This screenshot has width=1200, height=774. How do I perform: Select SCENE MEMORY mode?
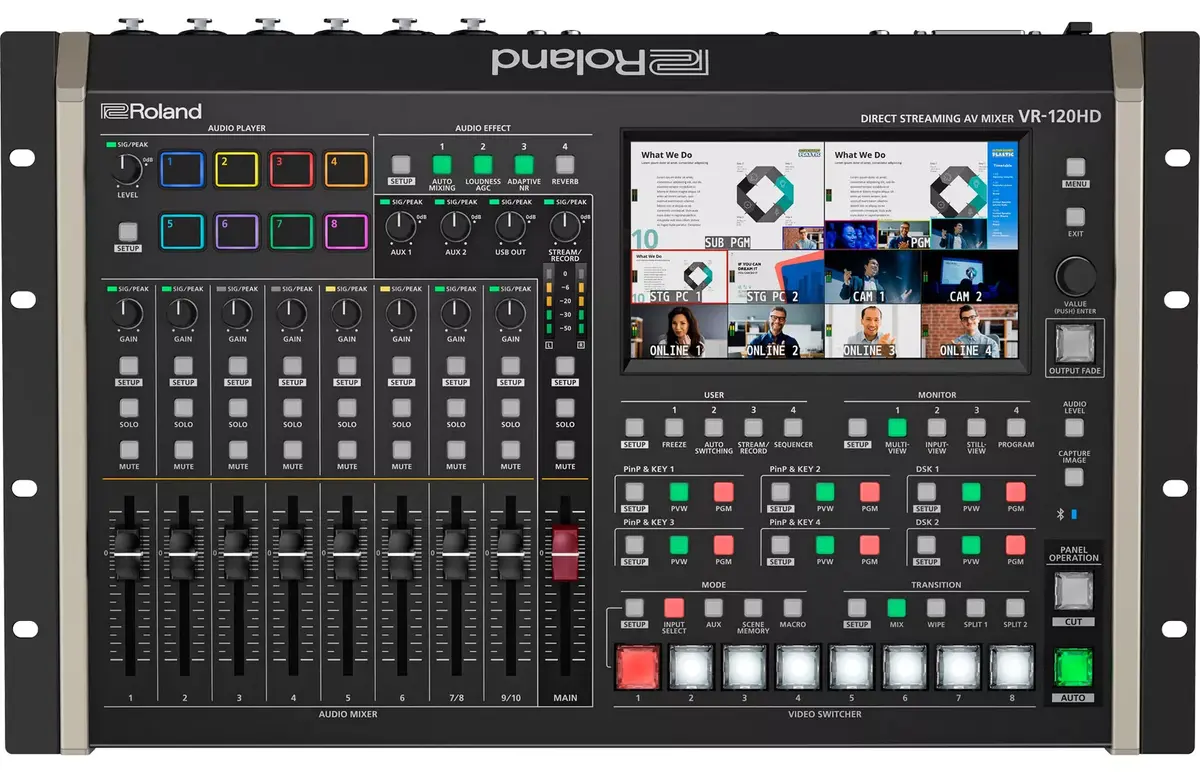click(x=753, y=608)
